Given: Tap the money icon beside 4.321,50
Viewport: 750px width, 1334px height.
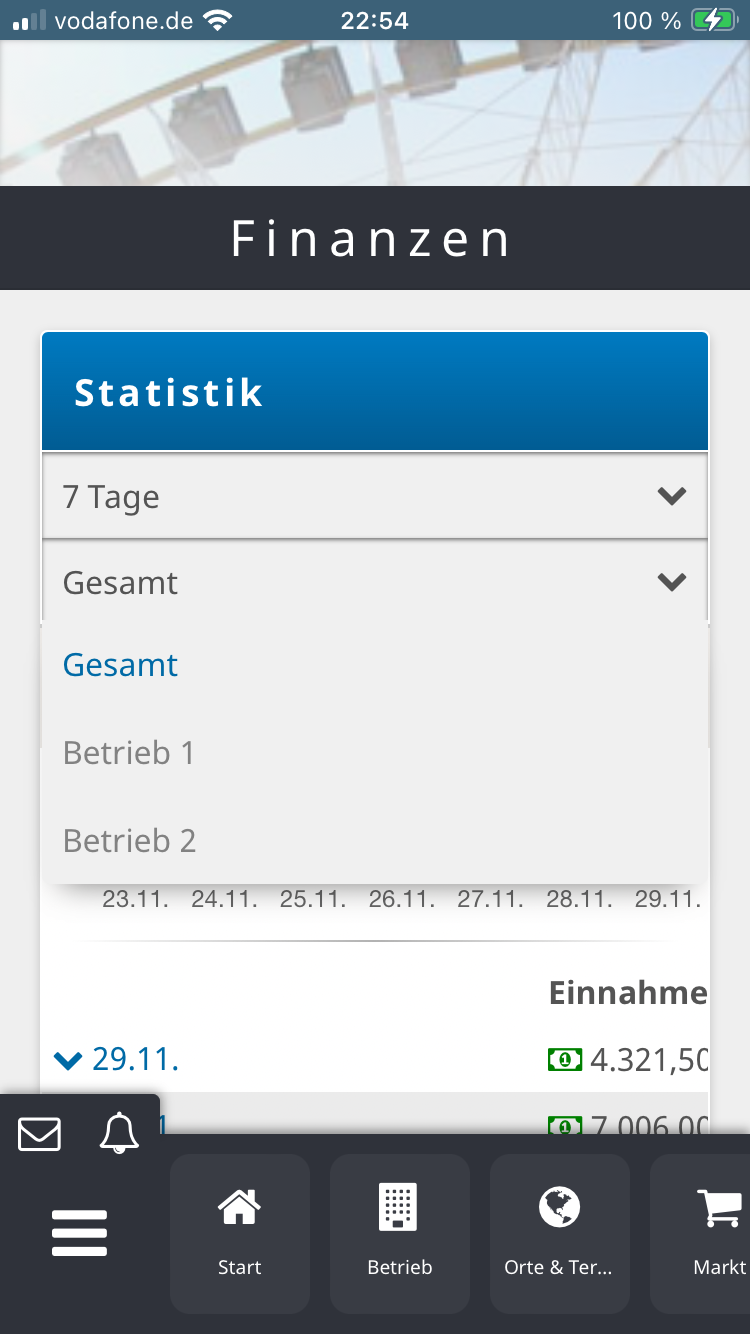Looking at the screenshot, I should coord(565,1059).
